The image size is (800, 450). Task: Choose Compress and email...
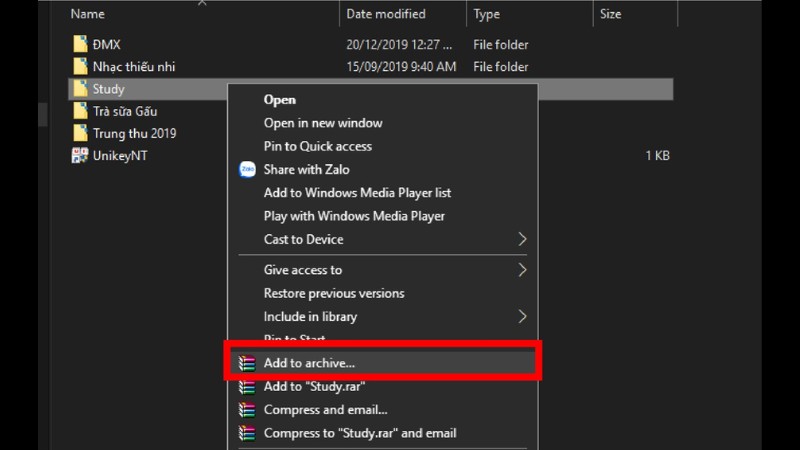pos(326,410)
